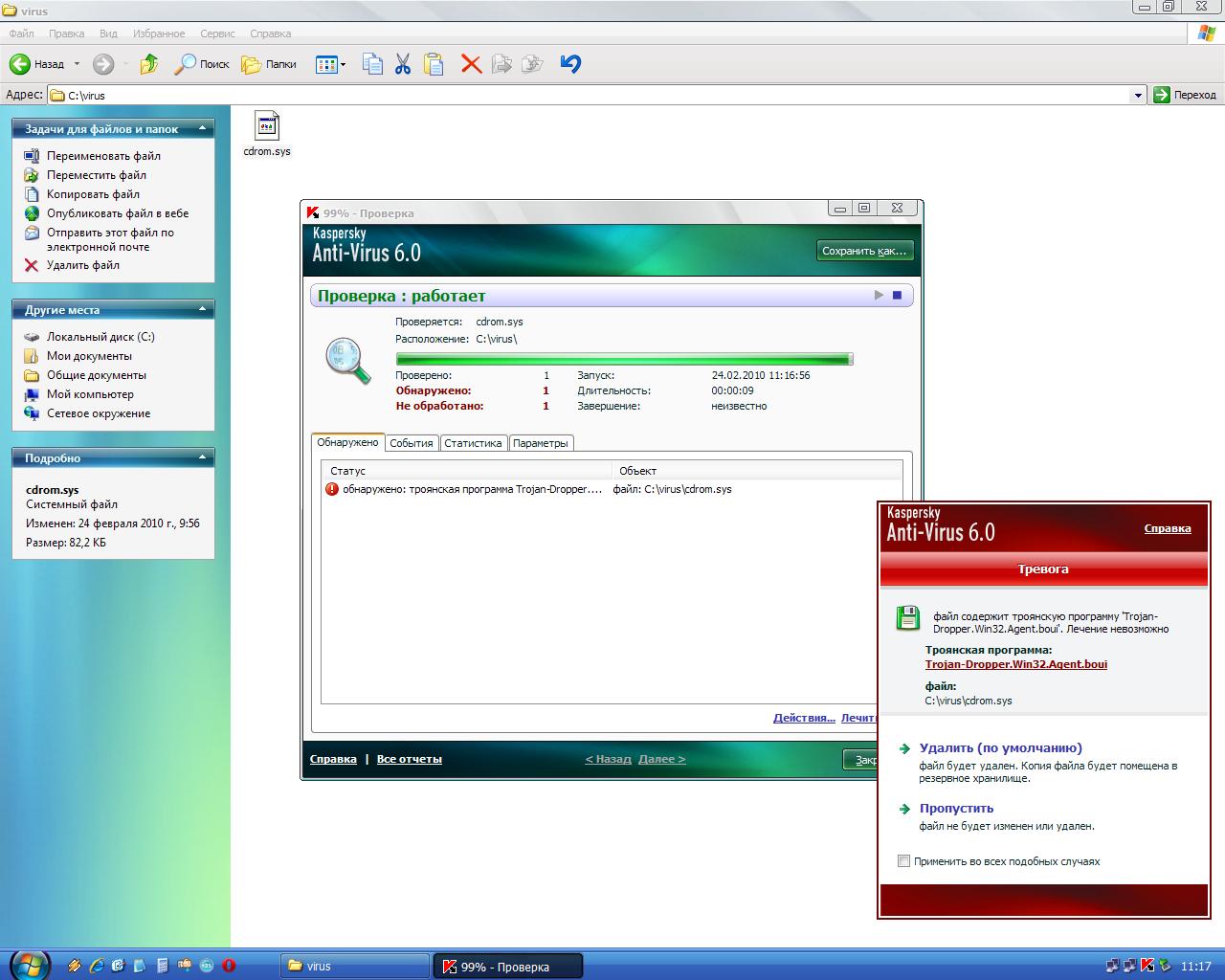1225x980 pixels.
Task: Sort by the Статус column header
Action: point(467,471)
